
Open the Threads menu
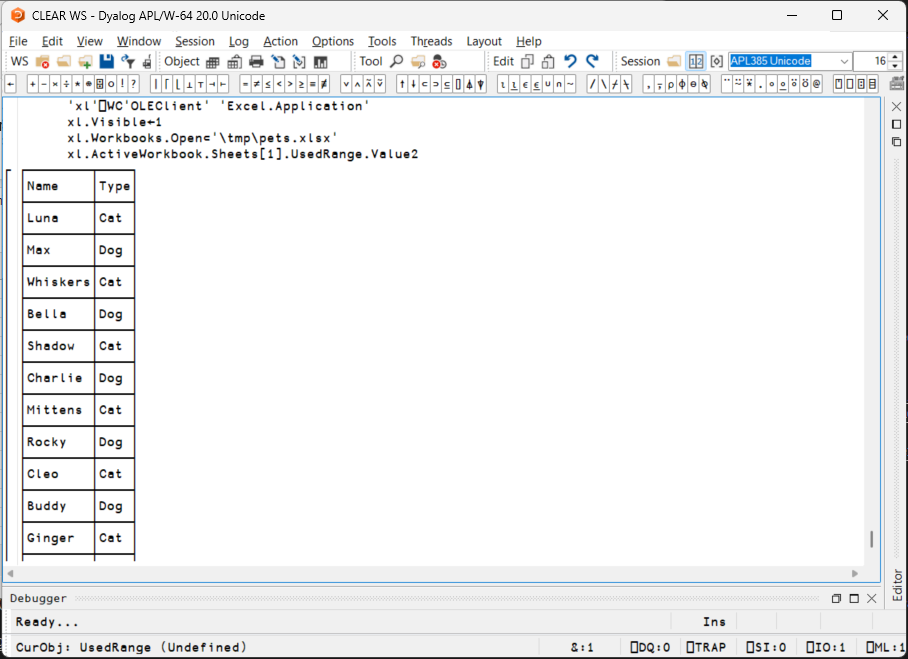click(431, 41)
